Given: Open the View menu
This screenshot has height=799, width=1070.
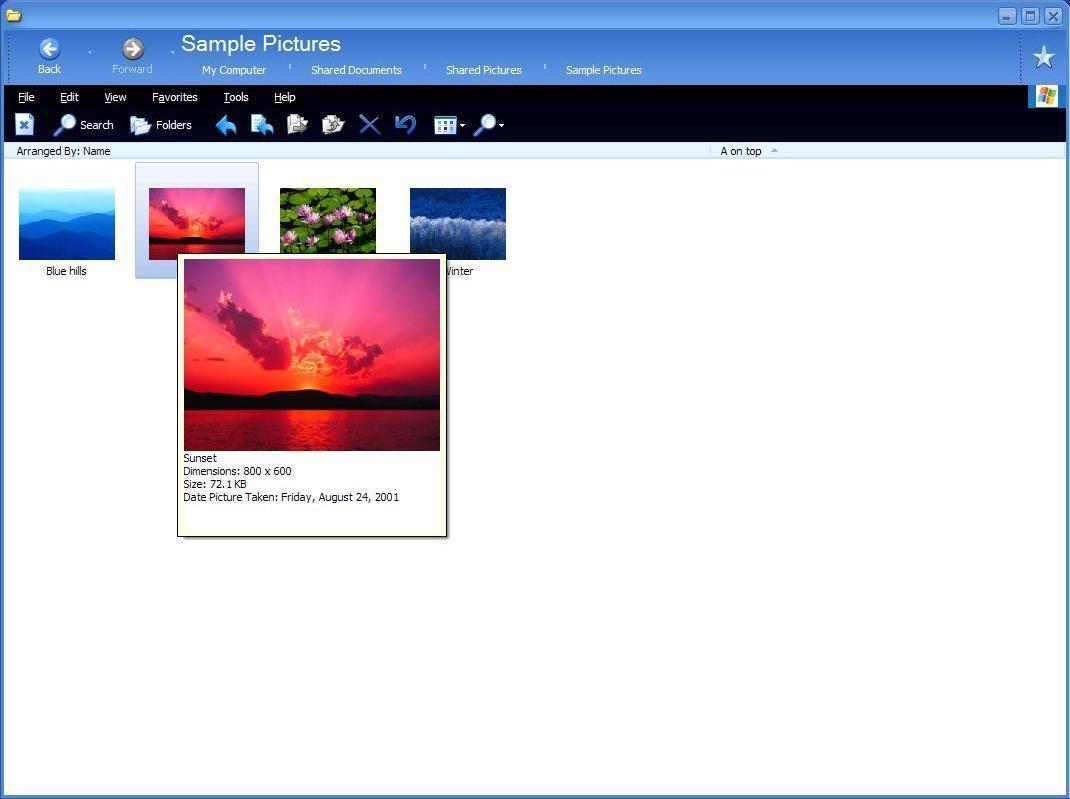Looking at the screenshot, I should (115, 97).
